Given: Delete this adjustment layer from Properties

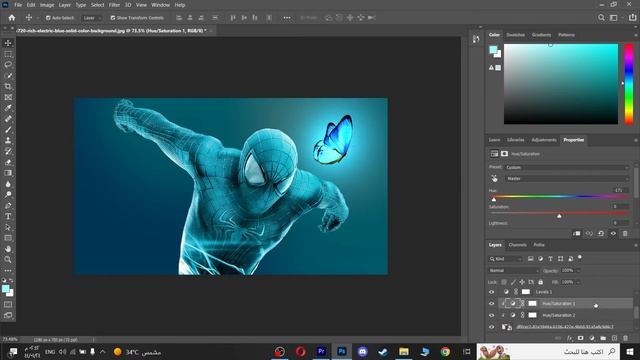Looking at the screenshot, I should [x=625, y=233].
